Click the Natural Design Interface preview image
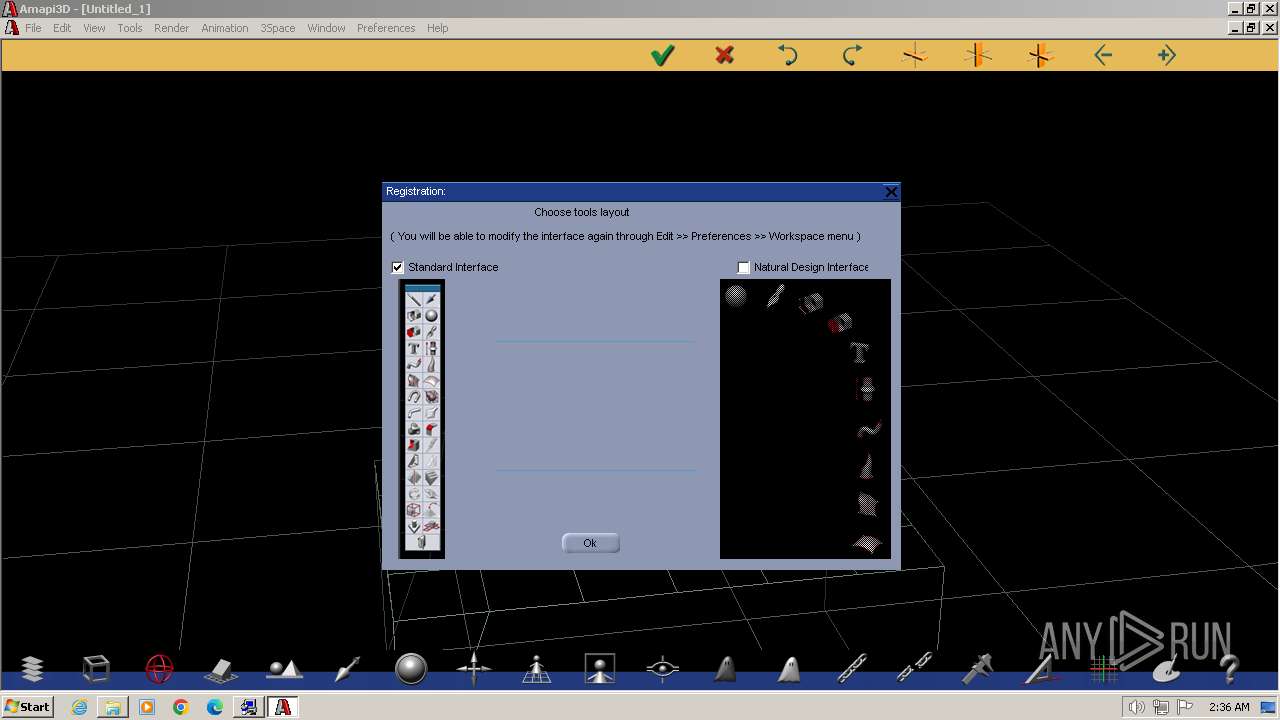Screen dimensions: 1280x720 [x=805, y=419]
